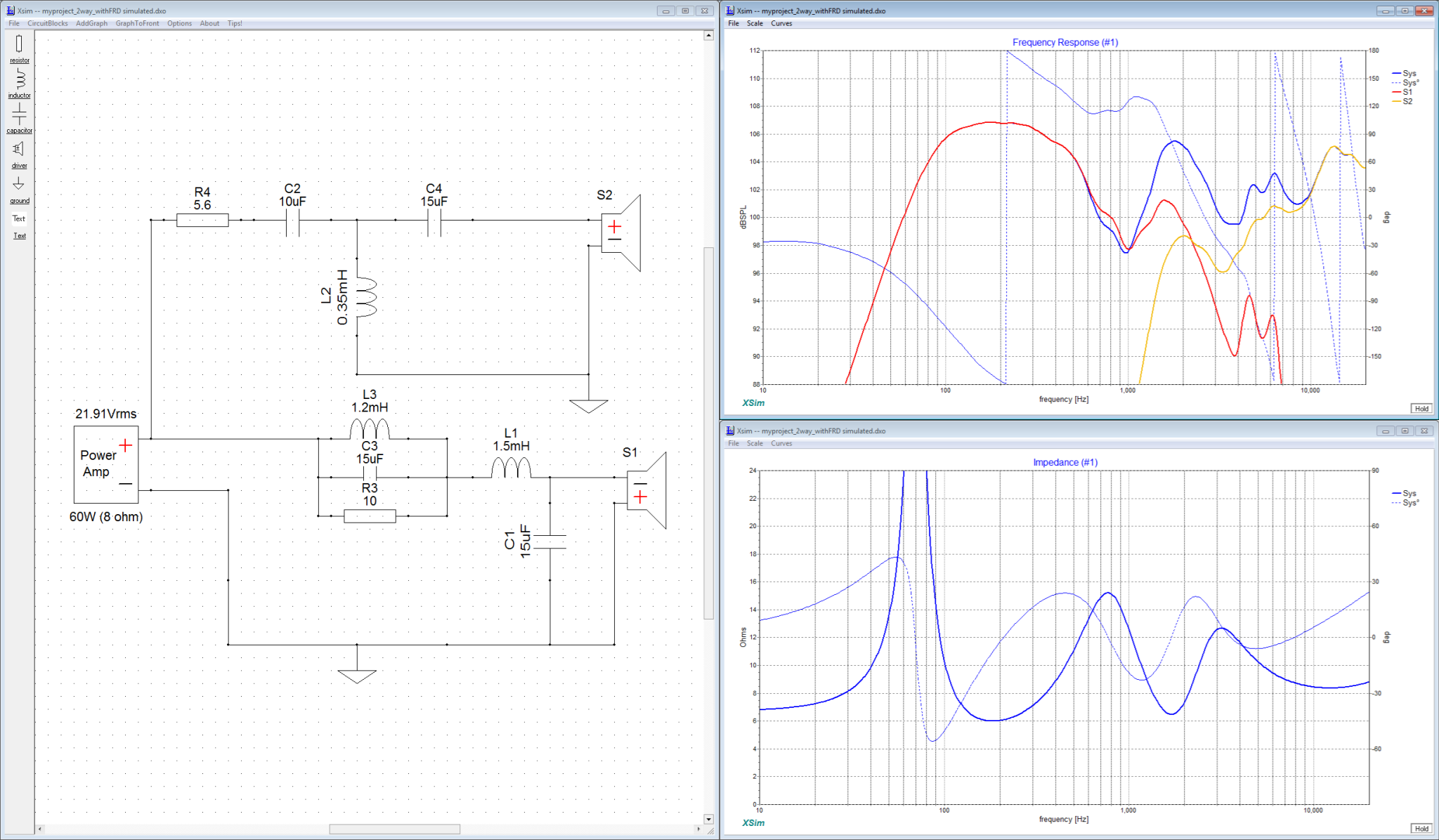Minimize the Impedance window
The width and height of the screenshot is (1439, 840).
1386,431
